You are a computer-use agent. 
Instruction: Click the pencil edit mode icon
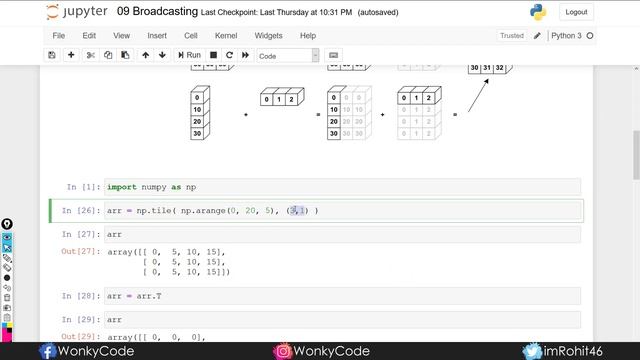[x=537, y=36]
